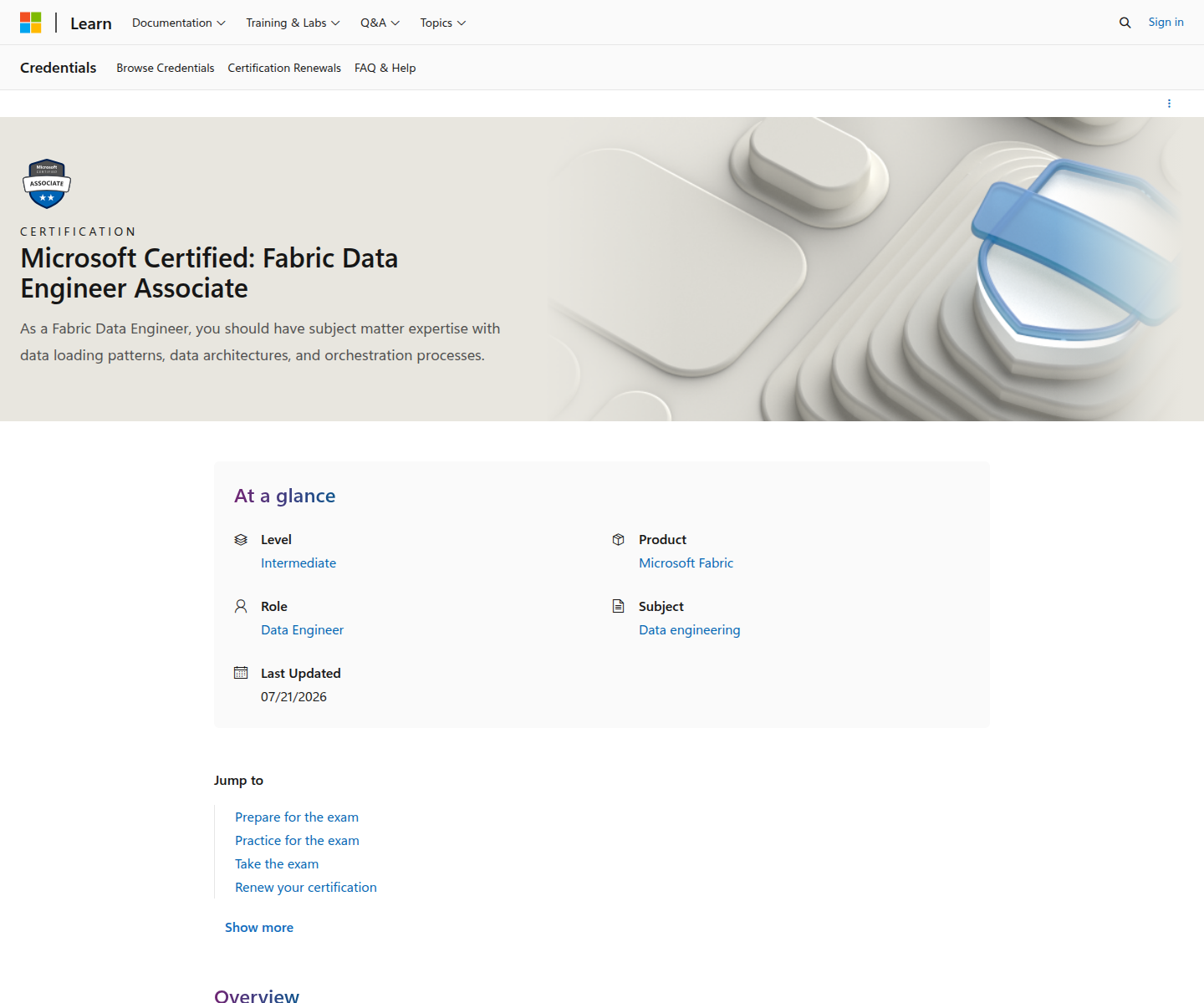
Task: Click the Associate certification badge
Action: click(47, 183)
